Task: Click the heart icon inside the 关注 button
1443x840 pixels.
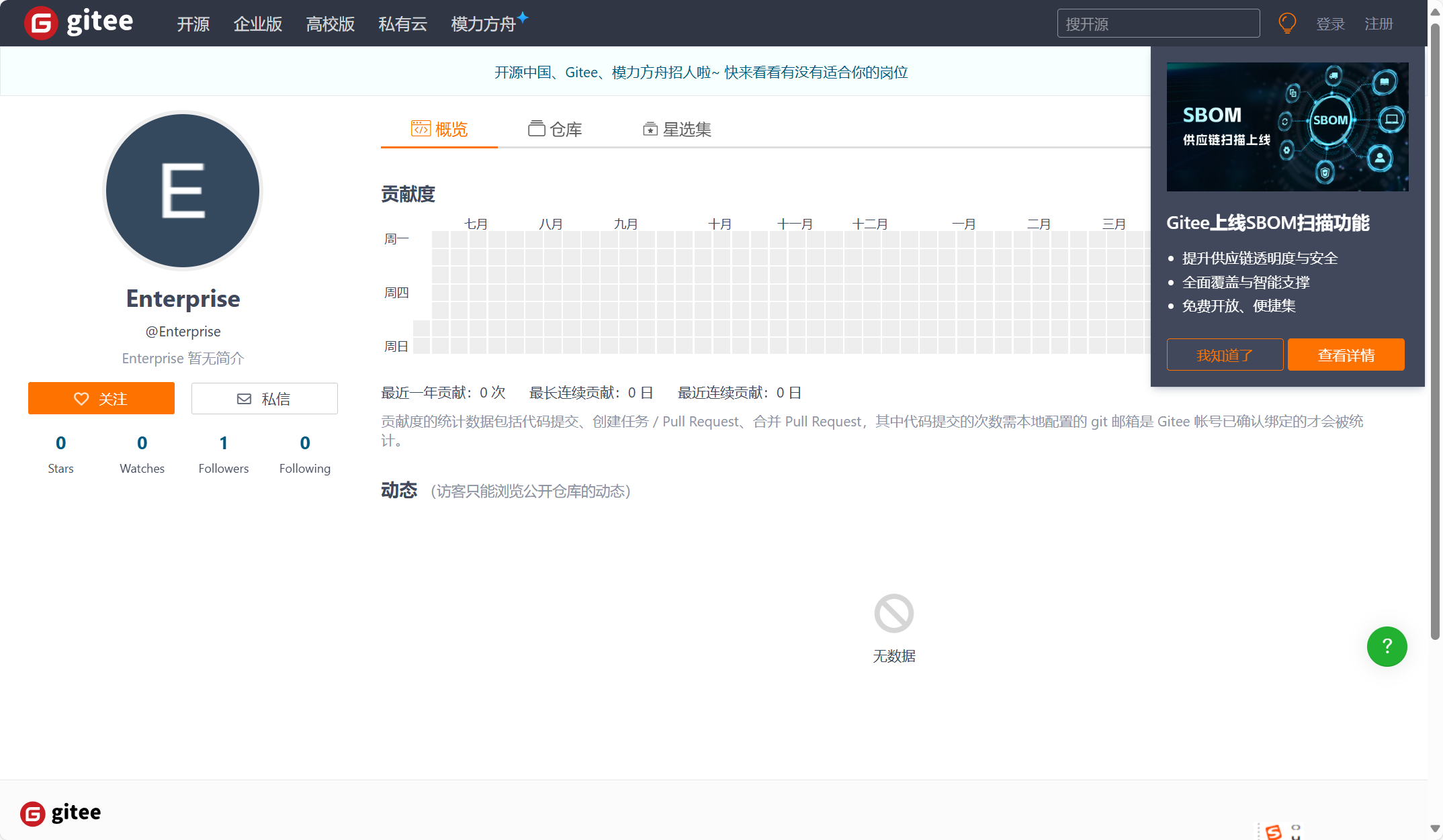Action: 82,398
